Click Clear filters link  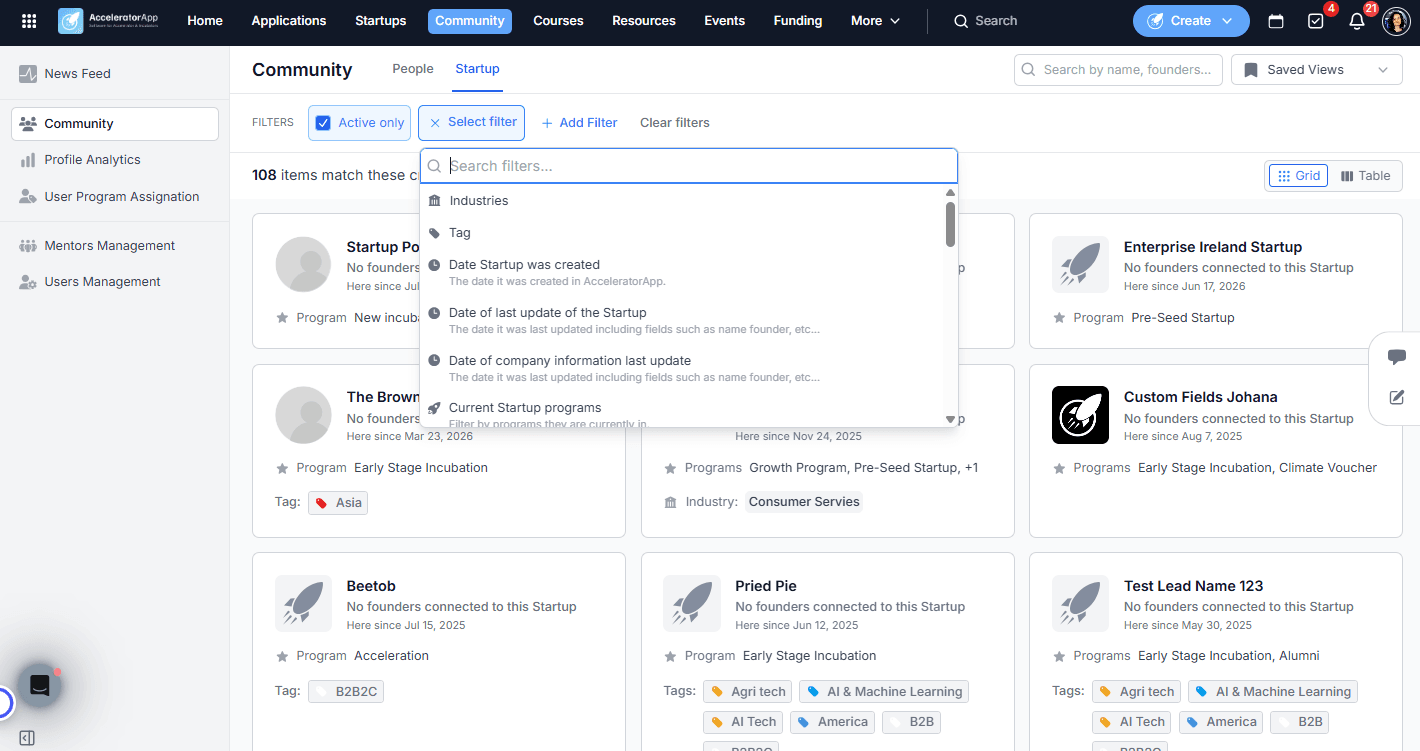pos(675,123)
